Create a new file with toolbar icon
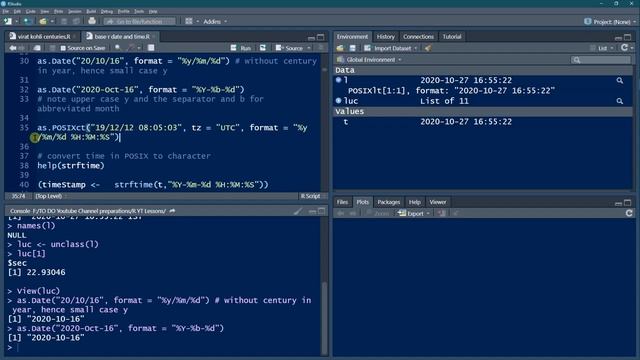 [x=7, y=21]
